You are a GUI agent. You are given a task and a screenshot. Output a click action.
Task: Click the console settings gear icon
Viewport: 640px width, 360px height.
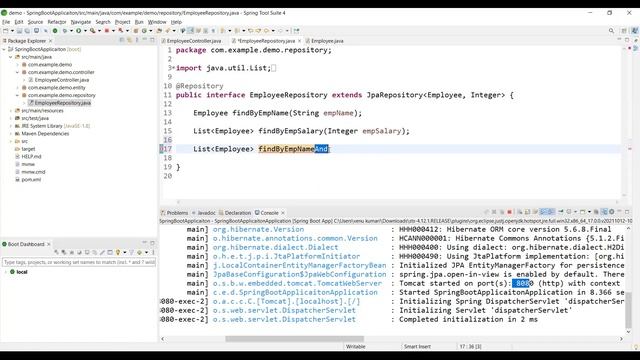pos(611,212)
